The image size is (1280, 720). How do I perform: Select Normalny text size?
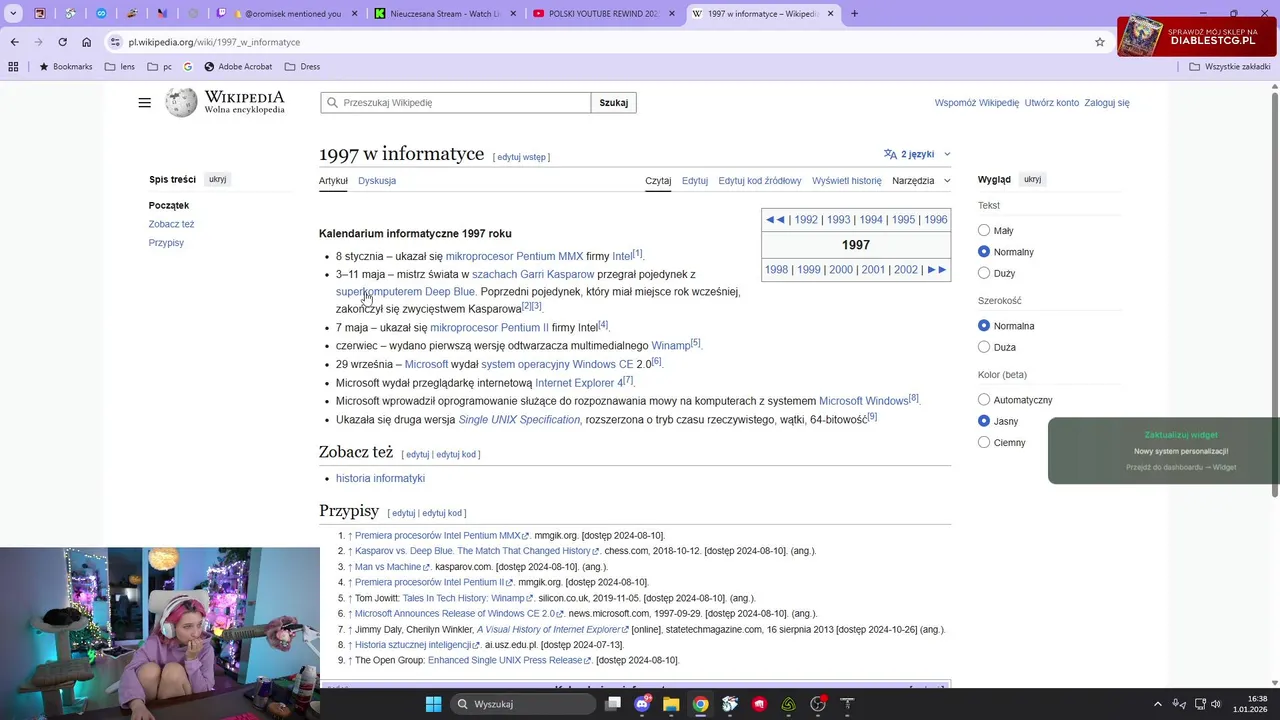click(x=984, y=252)
